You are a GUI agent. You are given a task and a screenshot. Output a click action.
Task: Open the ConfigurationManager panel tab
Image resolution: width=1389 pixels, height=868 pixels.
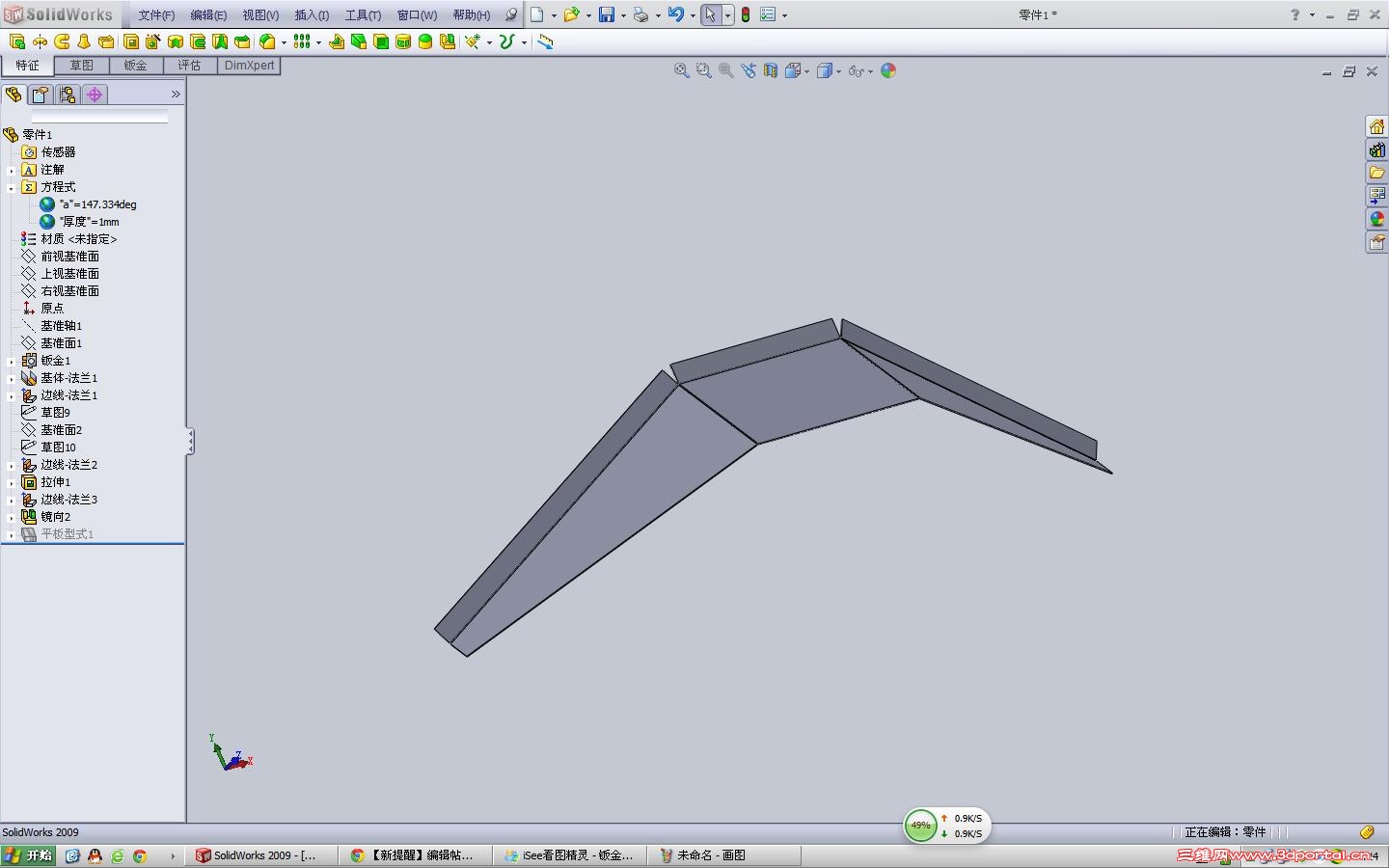coord(67,95)
